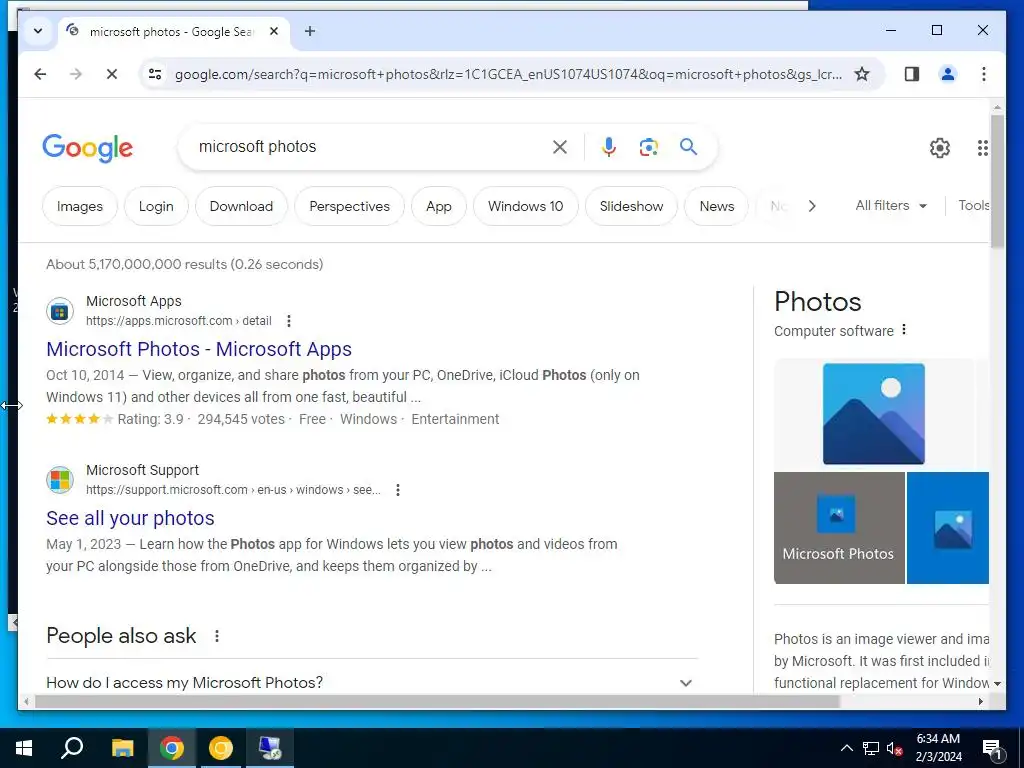
Task: Bookmark this page with the star
Action: [862, 74]
